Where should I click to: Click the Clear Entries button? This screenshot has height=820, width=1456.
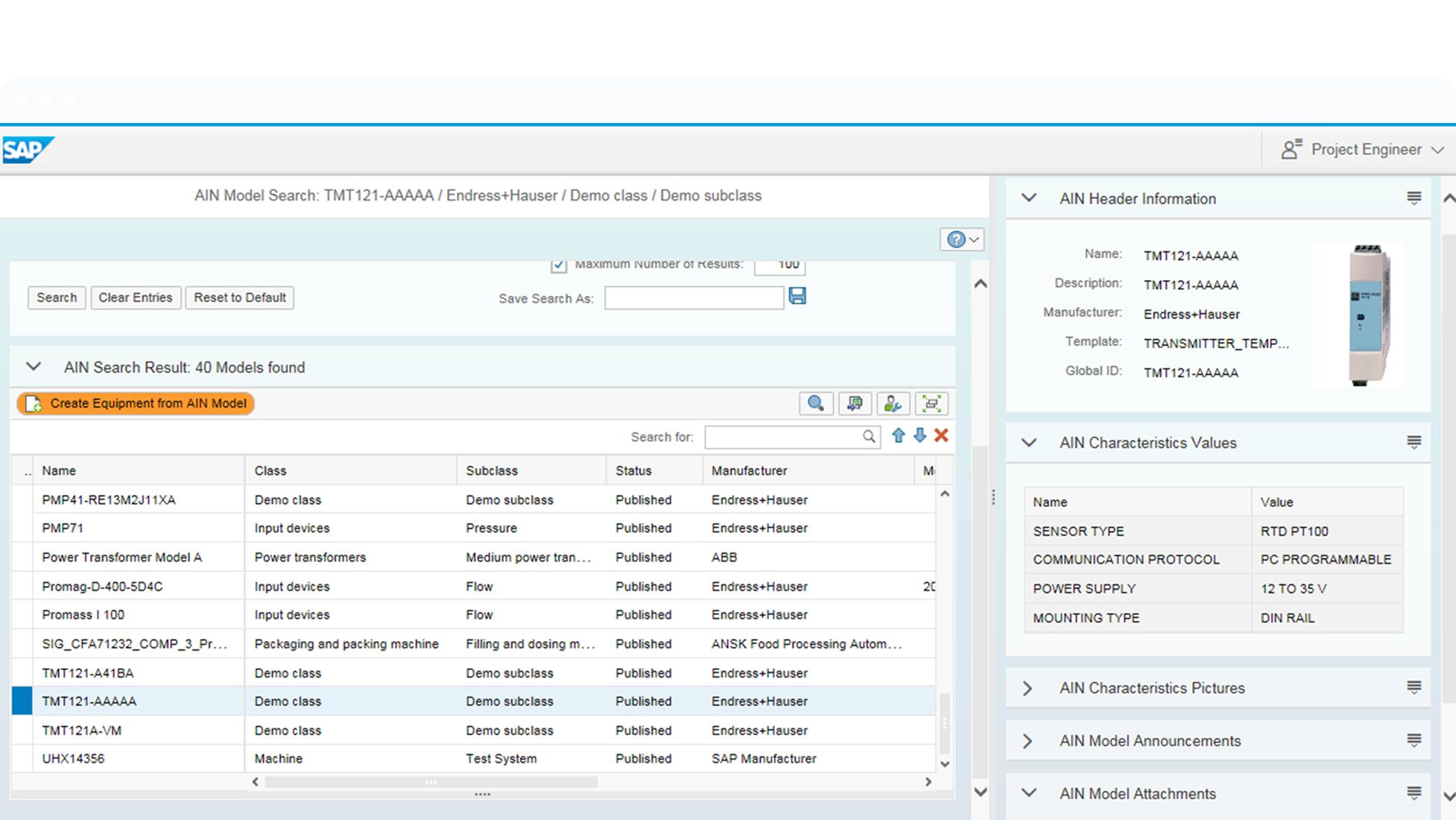[135, 297]
